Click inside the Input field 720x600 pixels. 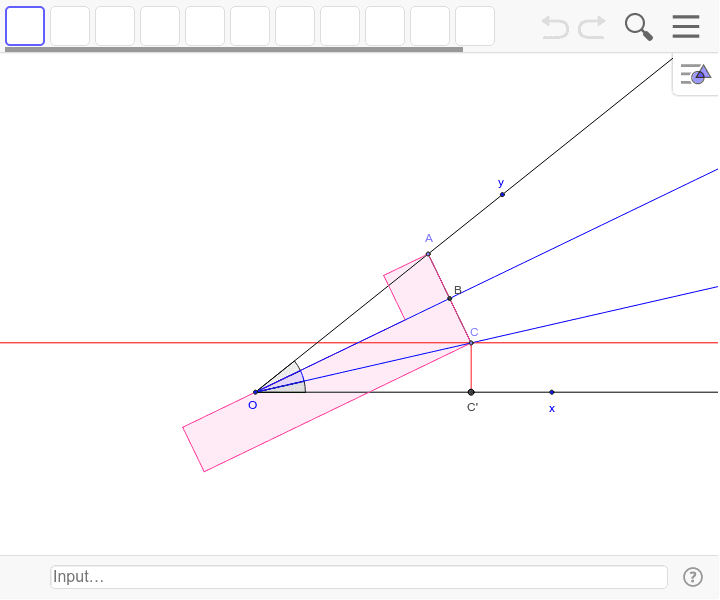(x=359, y=577)
